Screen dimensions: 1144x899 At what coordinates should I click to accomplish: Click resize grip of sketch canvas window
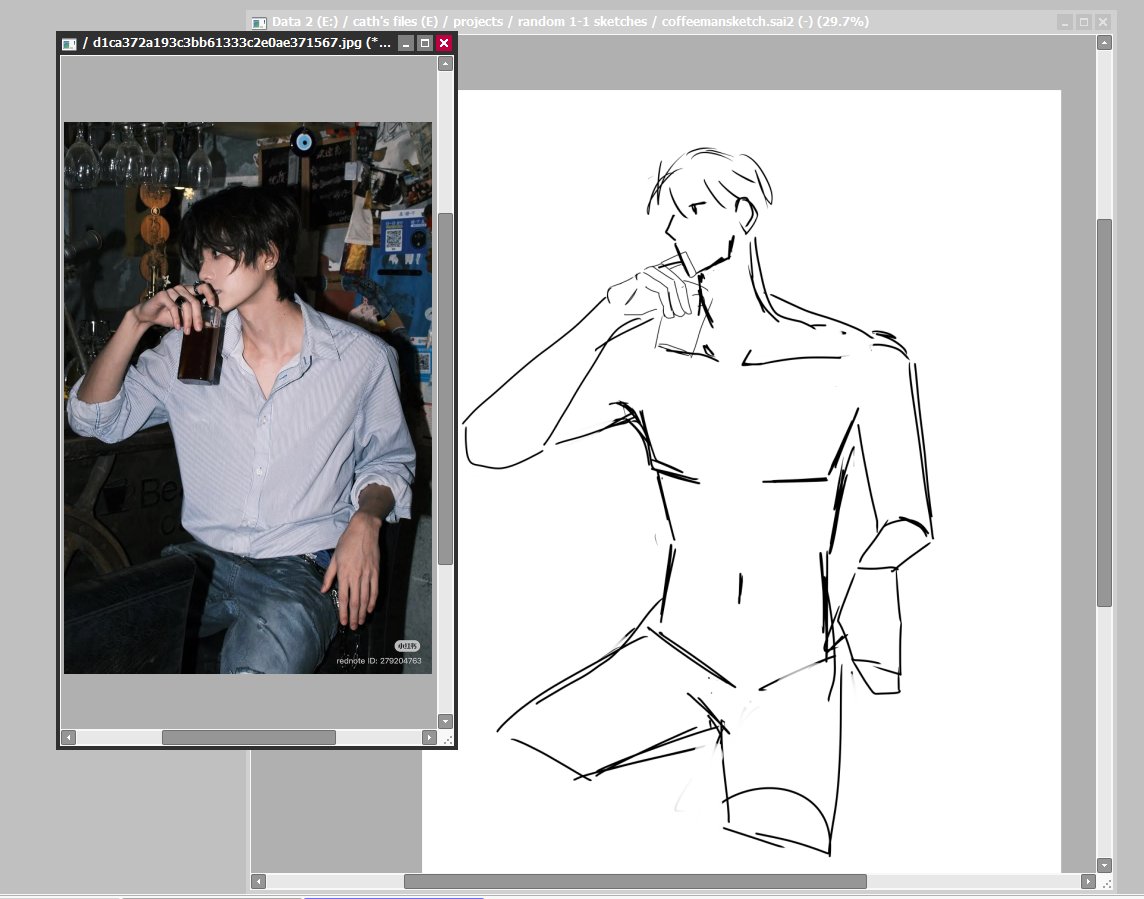click(x=1107, y=884)
